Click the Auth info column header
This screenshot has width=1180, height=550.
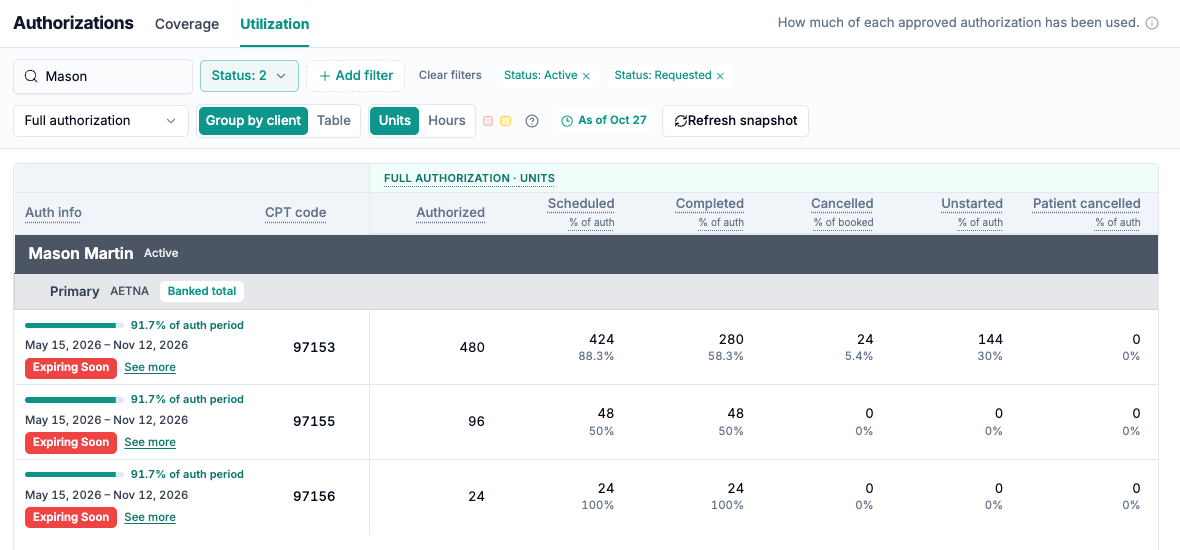(x=53, y=213)
